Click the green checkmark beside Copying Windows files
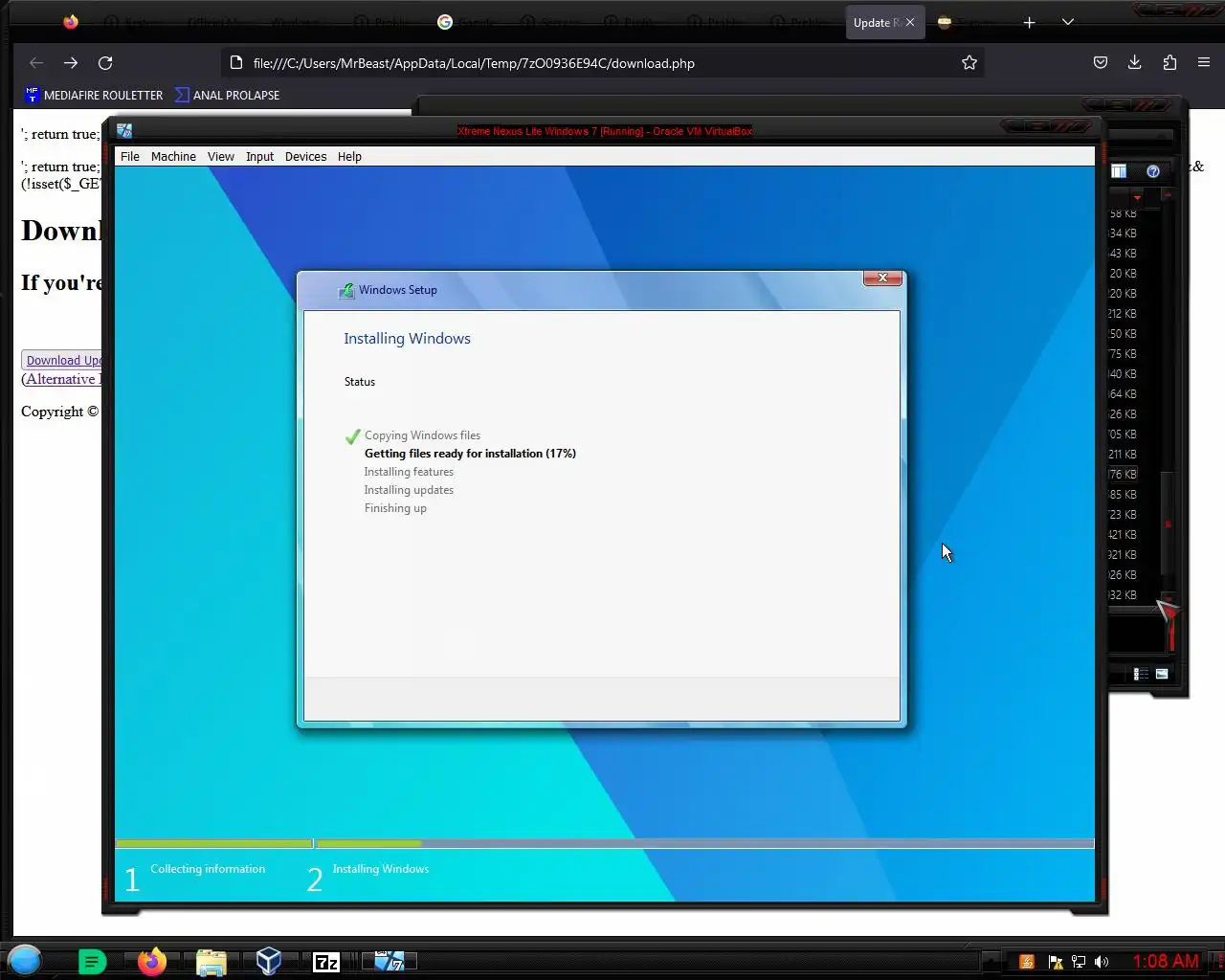The height and width of the screenshot is (980, 1225). [x=352, y=436]
